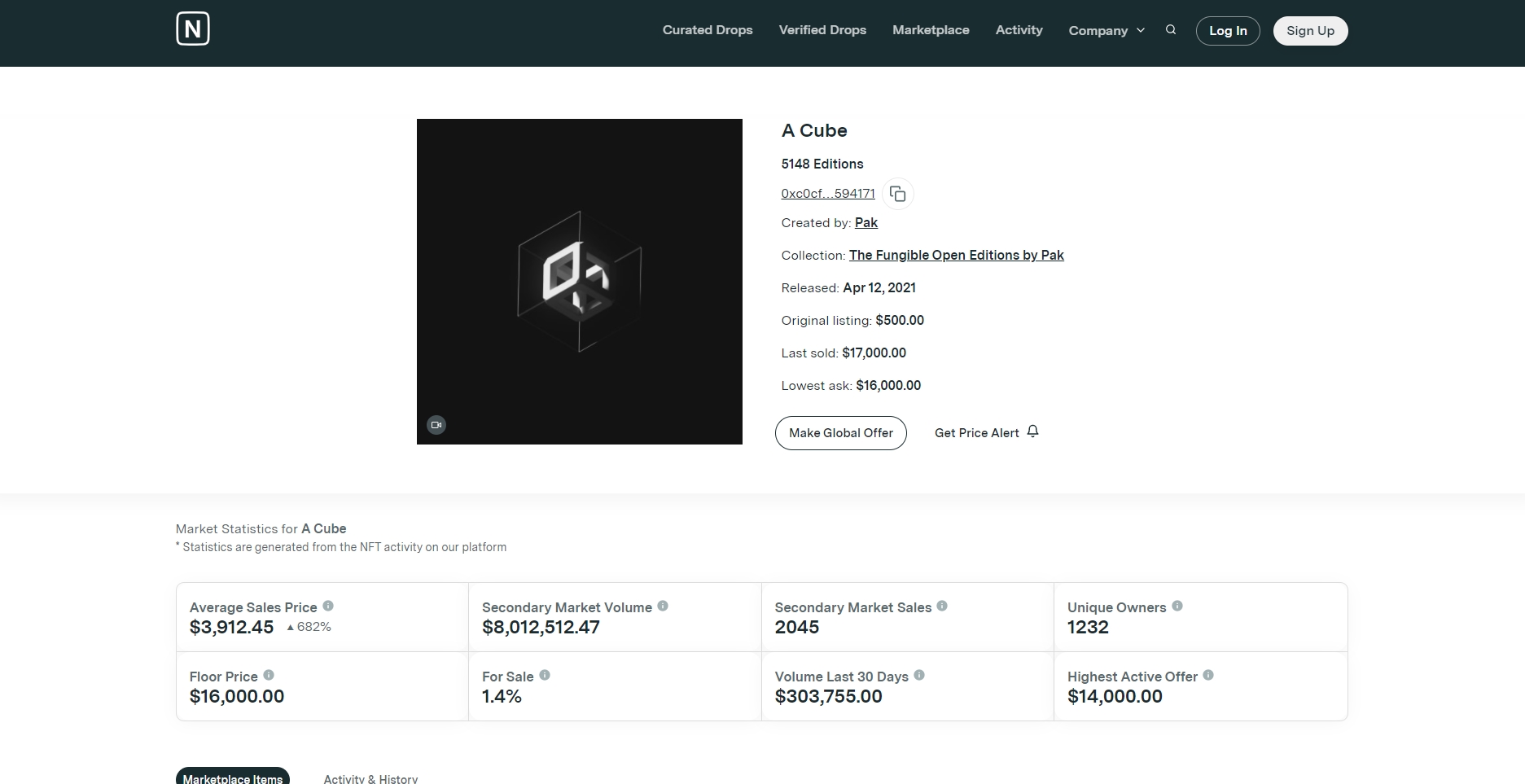Click the $8,012,512.47 volume value
Screen dimensions: 1525x784
point(541,628)
